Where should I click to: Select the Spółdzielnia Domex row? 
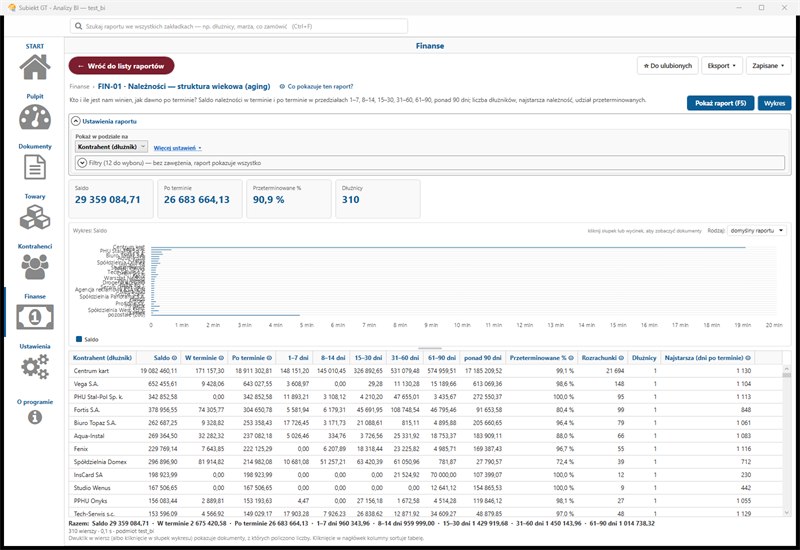tap(426, 462)
